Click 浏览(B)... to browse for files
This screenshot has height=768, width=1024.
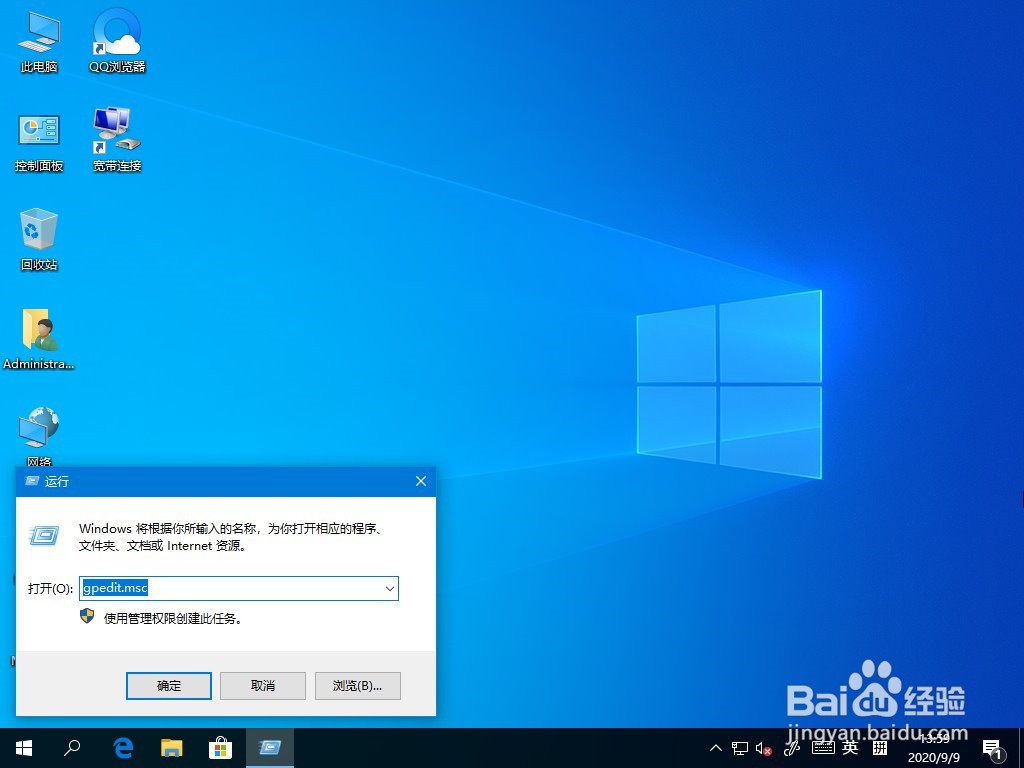coord(357,686)
